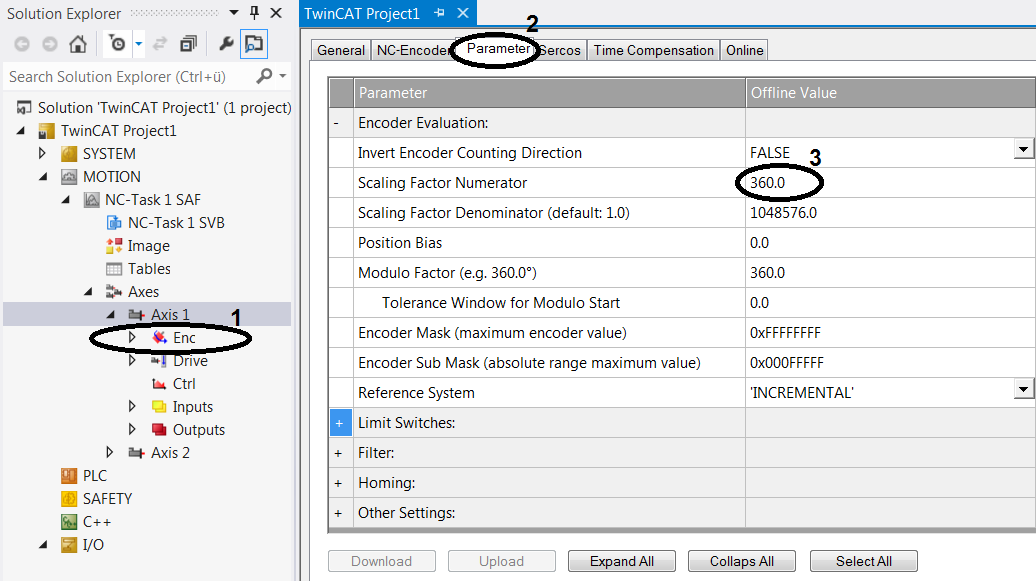The width and height of the screenshot is (1036, 581).
Task: Switch to the Time Compensation tab
Action: pyautogui.click(x=653, y=50)
